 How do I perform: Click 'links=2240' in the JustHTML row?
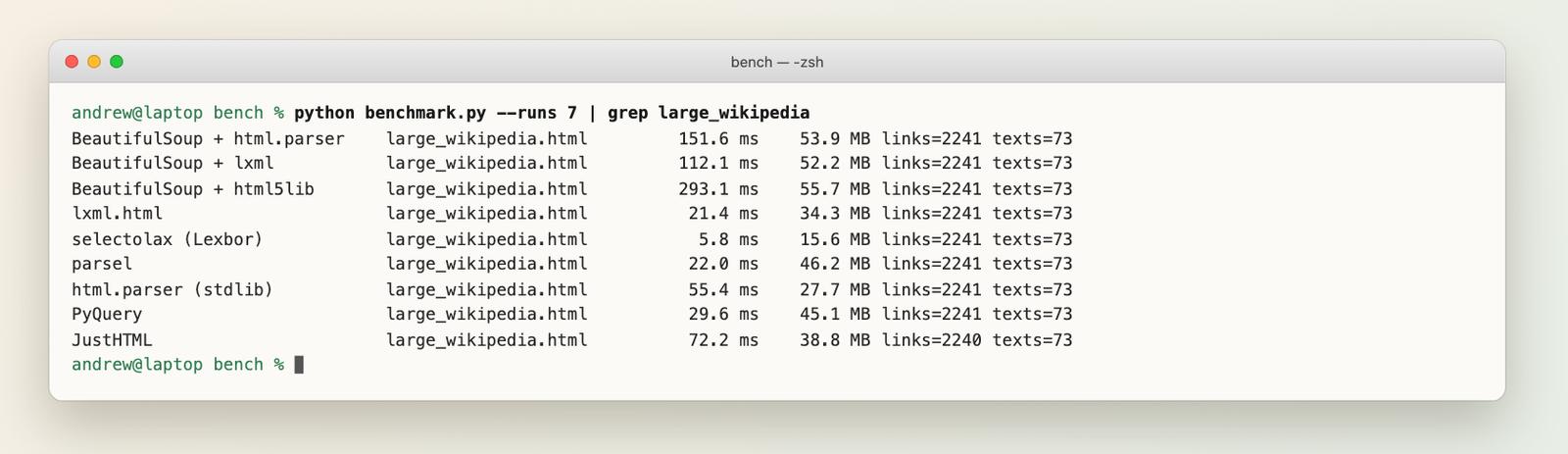click(931, 339)
